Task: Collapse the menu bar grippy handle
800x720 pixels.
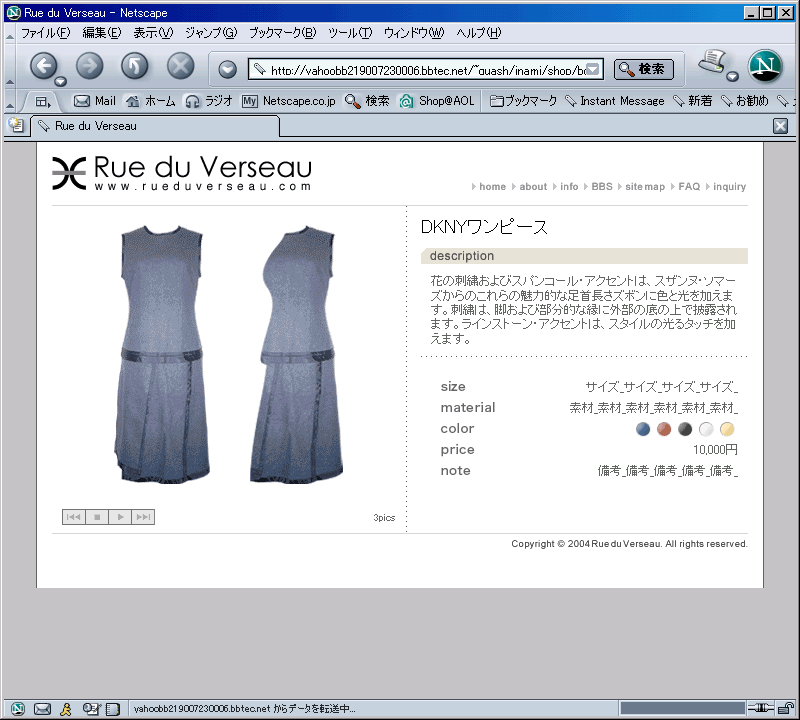Action: click(10, 34)
